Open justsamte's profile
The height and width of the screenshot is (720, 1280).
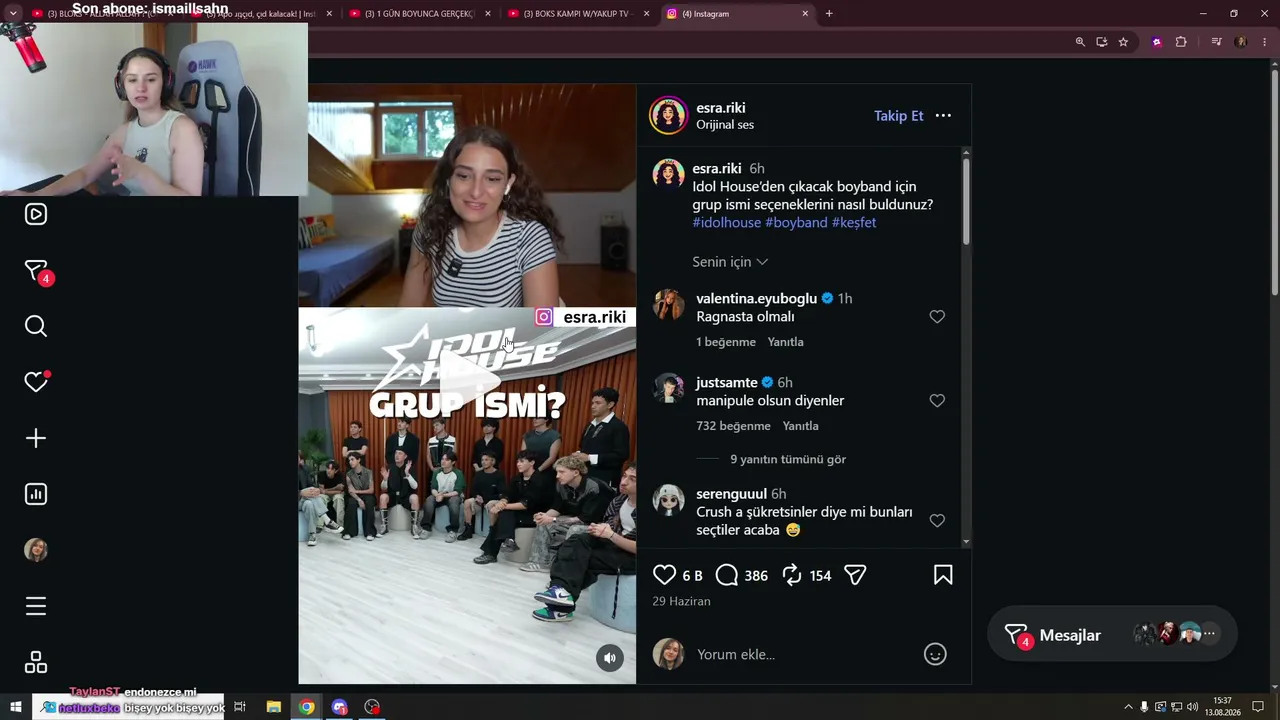727,383
